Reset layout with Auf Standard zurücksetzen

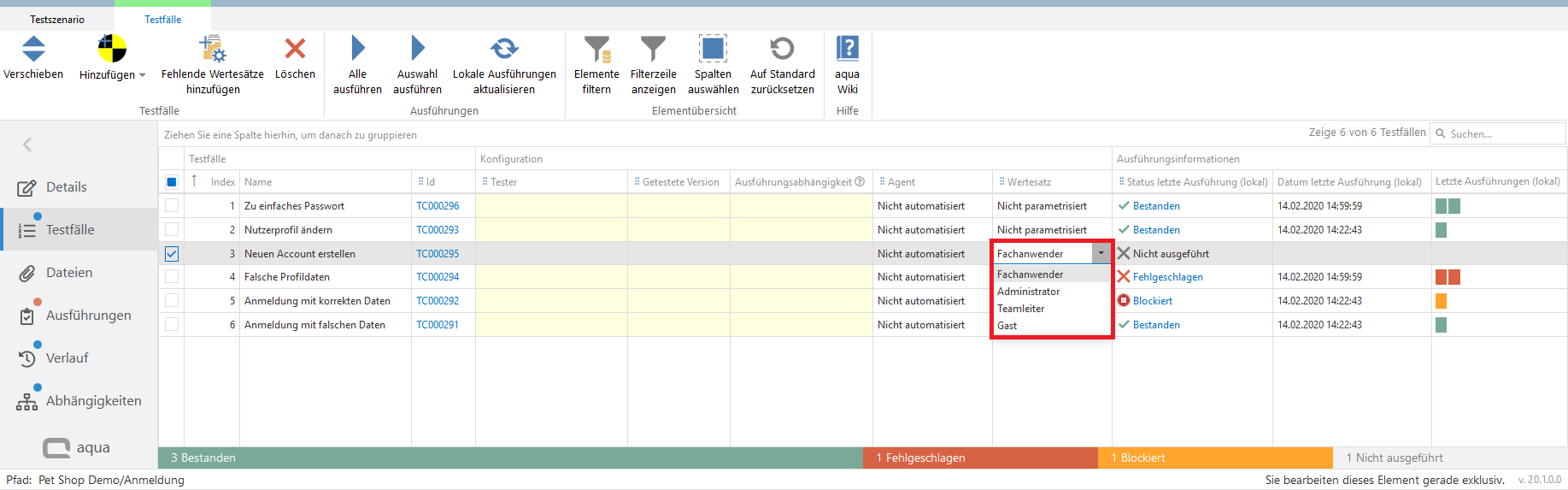(x=782, y=50)
